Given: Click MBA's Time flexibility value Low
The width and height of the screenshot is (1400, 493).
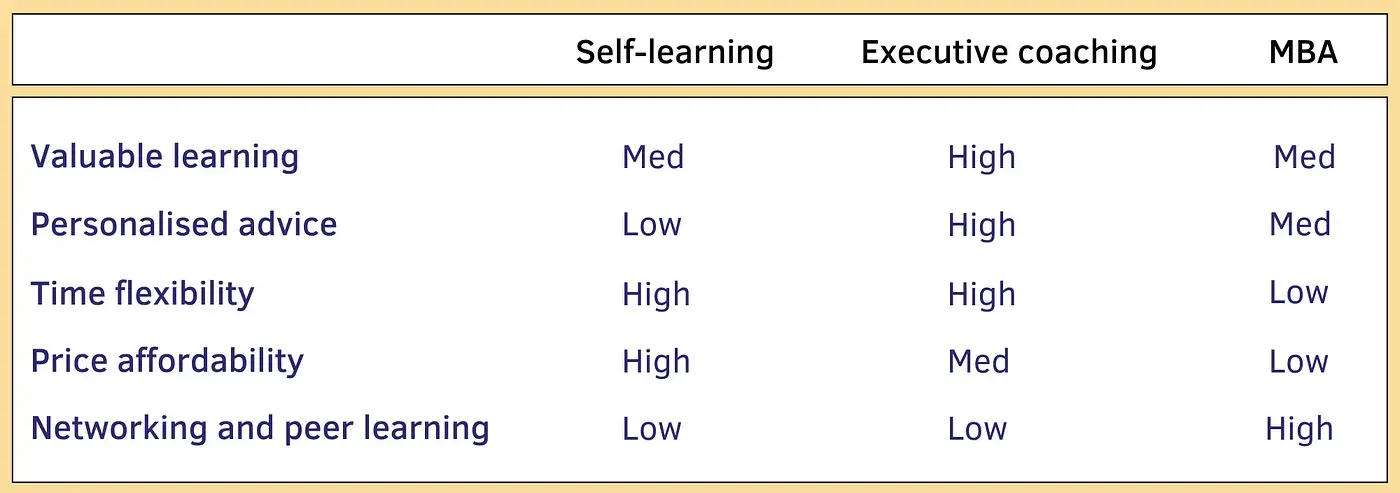Looking at the screenshot, I should tap(1299, 293).
